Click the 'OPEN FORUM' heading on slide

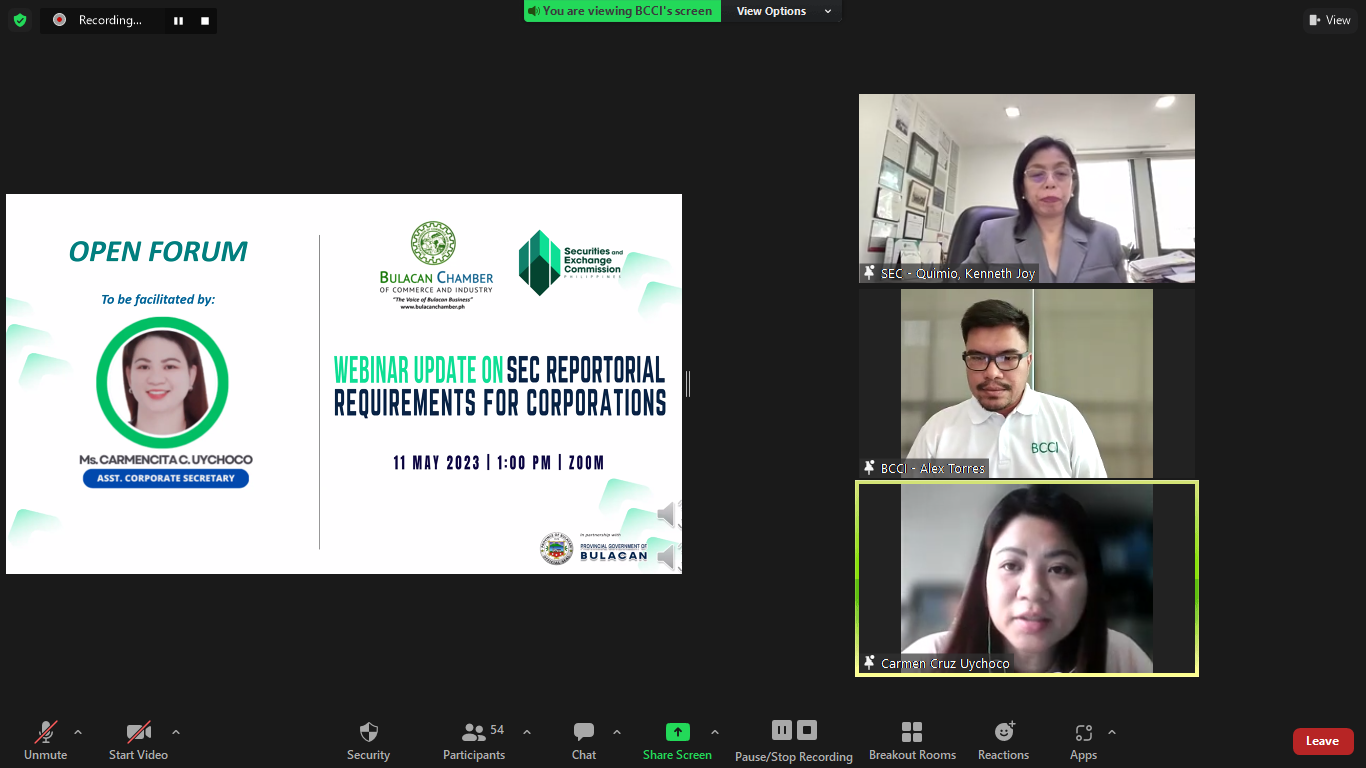[x=158, y=252]
